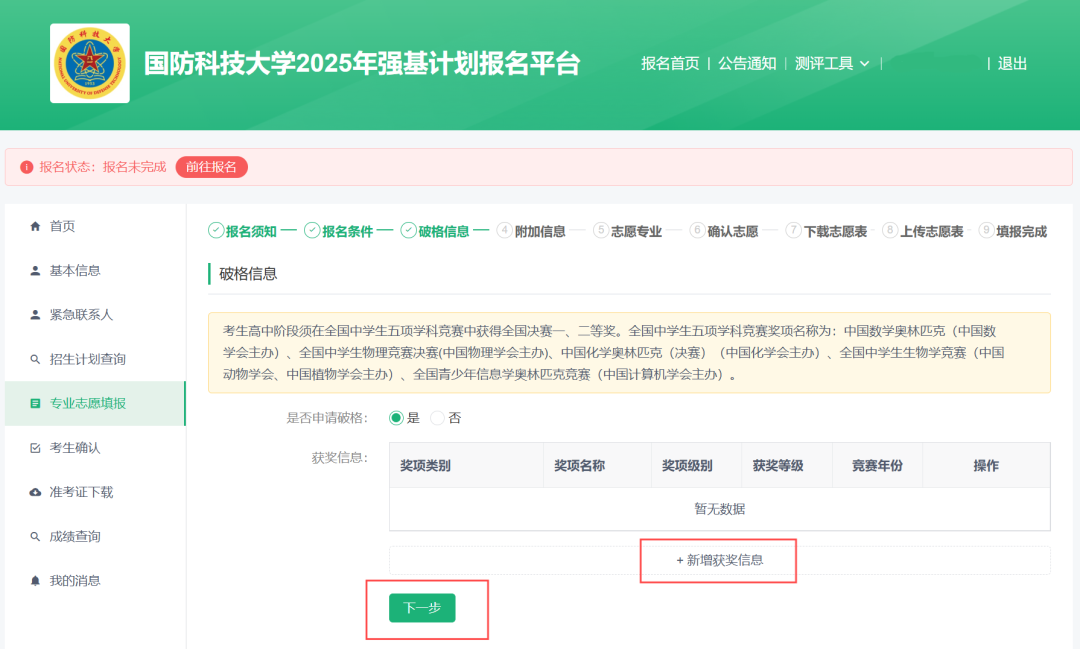Click the red warning icon in status banner
The image size is (1080, 649).
point(27,167)
